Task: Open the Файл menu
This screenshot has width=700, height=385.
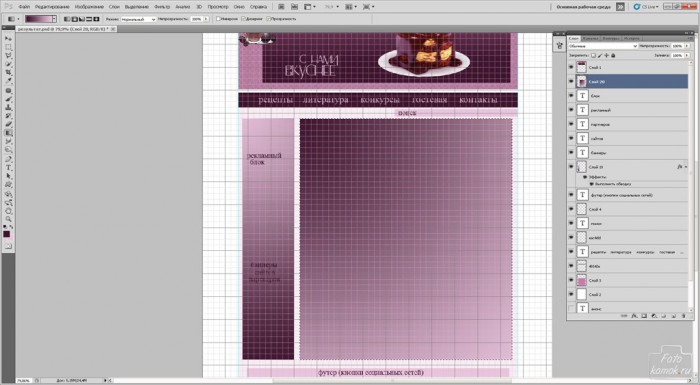Action: pos(24,7)
